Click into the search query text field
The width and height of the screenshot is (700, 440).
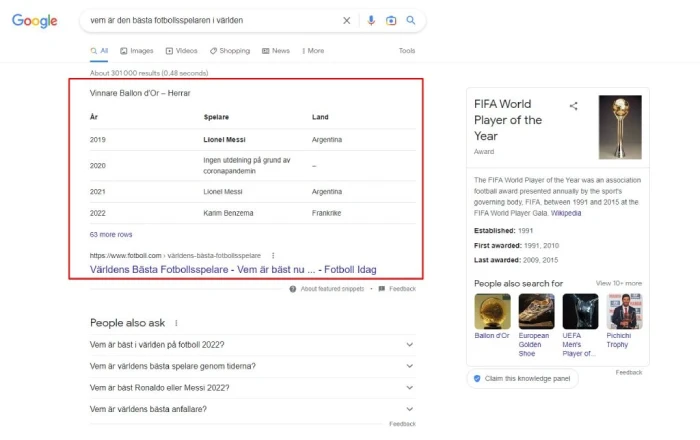pos(210,20)
